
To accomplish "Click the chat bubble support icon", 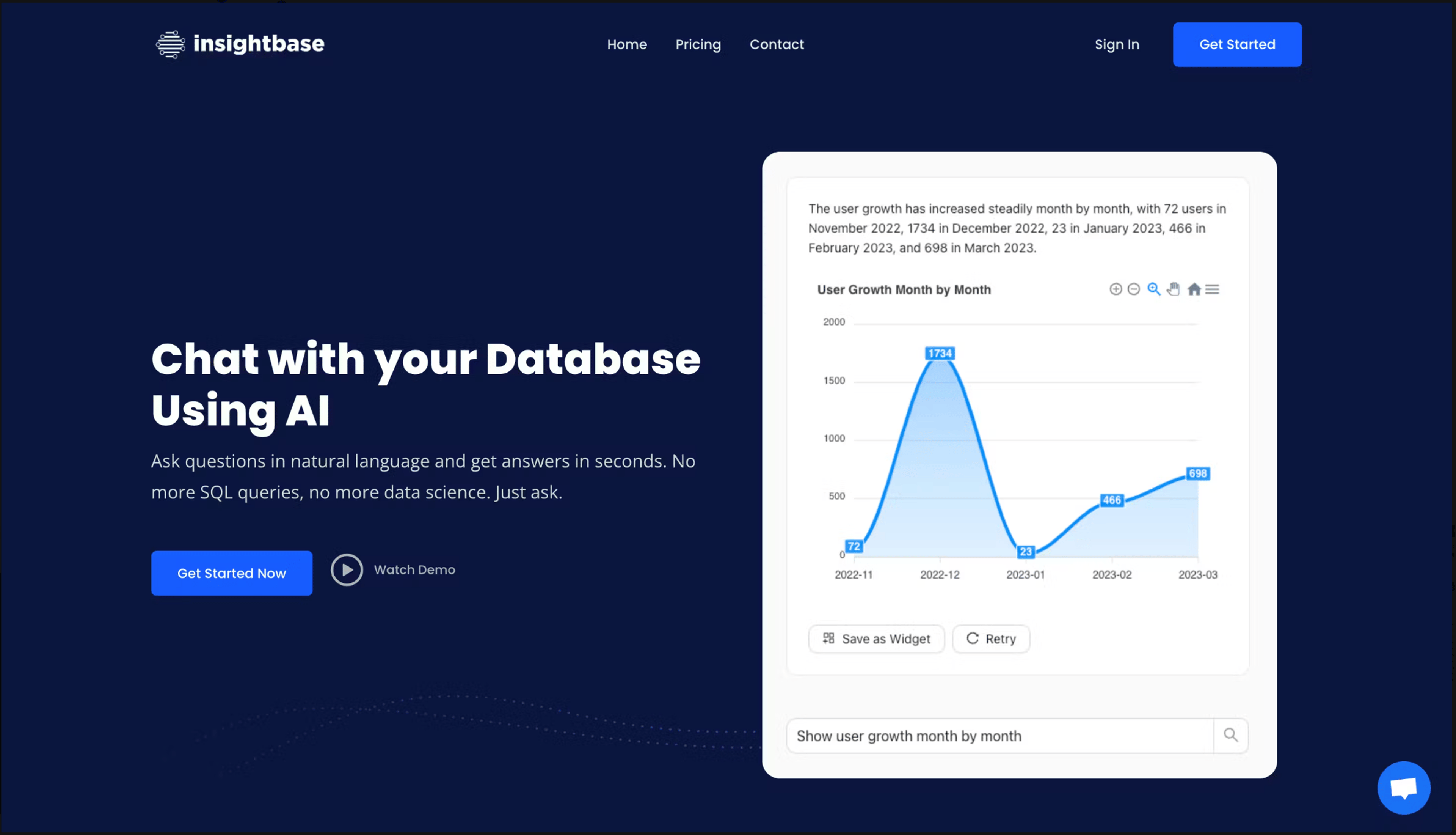I will (x=1405, y=786).
